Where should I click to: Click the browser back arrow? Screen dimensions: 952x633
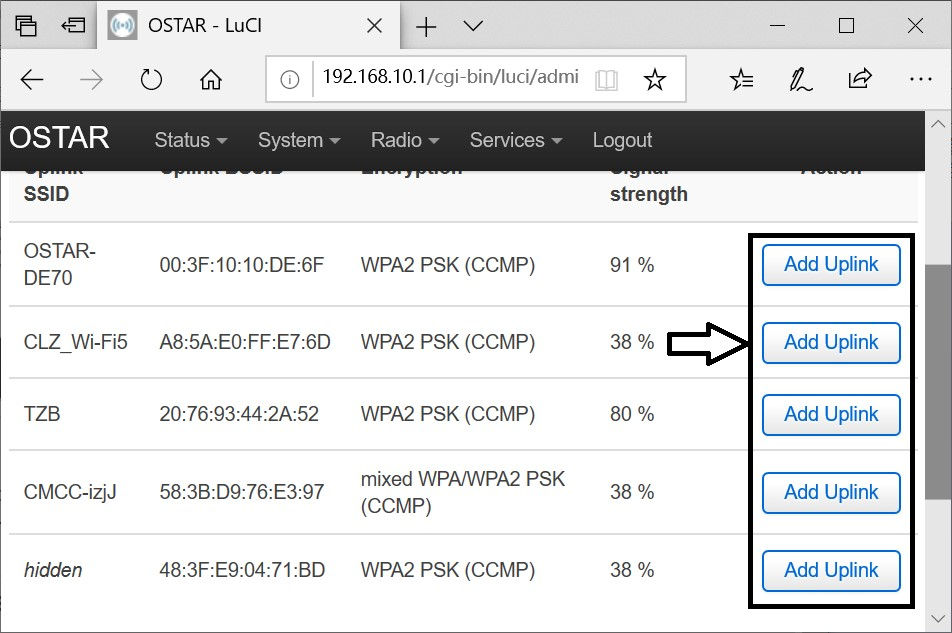click(32, 80)
